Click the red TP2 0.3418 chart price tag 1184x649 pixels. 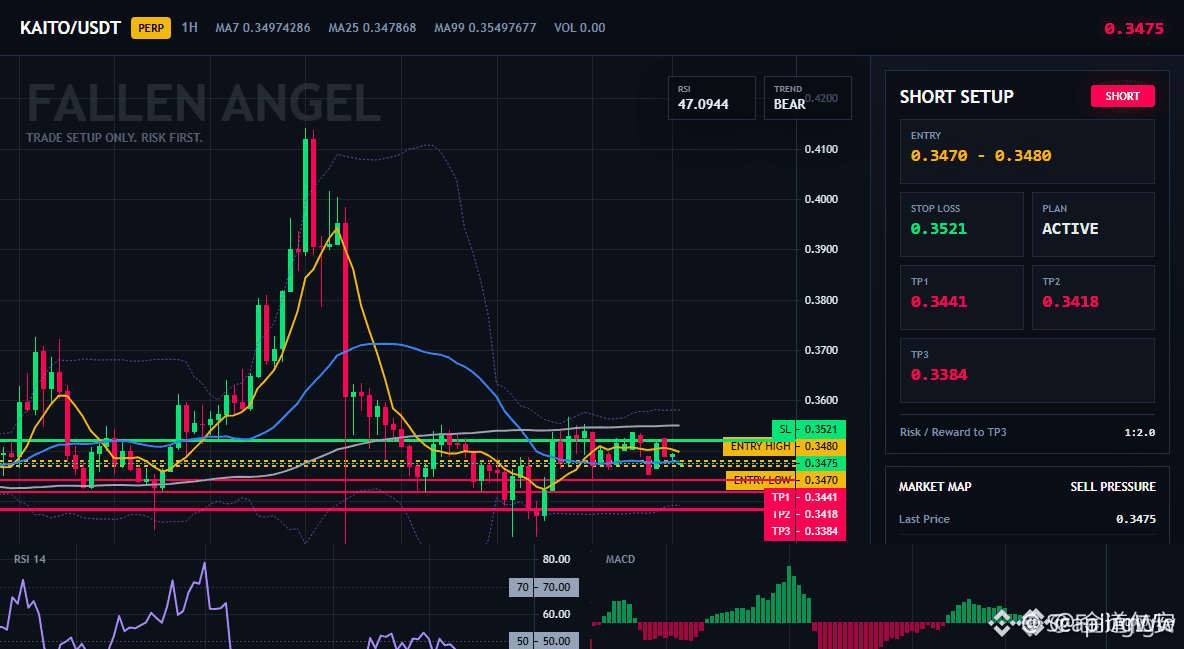[805, 514]
